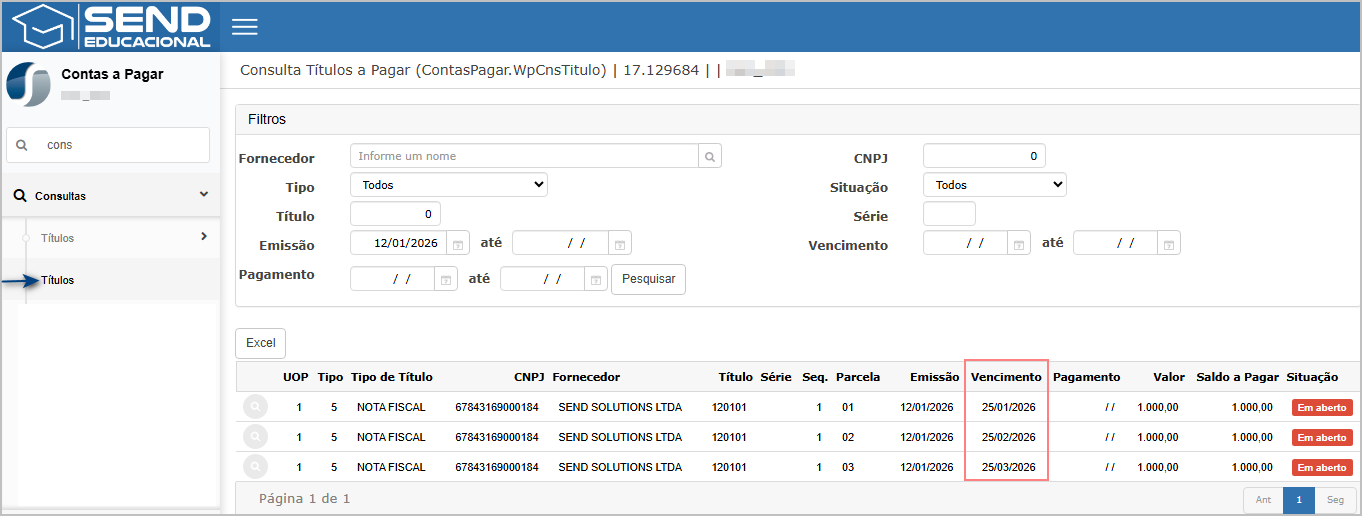
Task: Click the CNPJ input field
Action: click(x=983, y=156)
